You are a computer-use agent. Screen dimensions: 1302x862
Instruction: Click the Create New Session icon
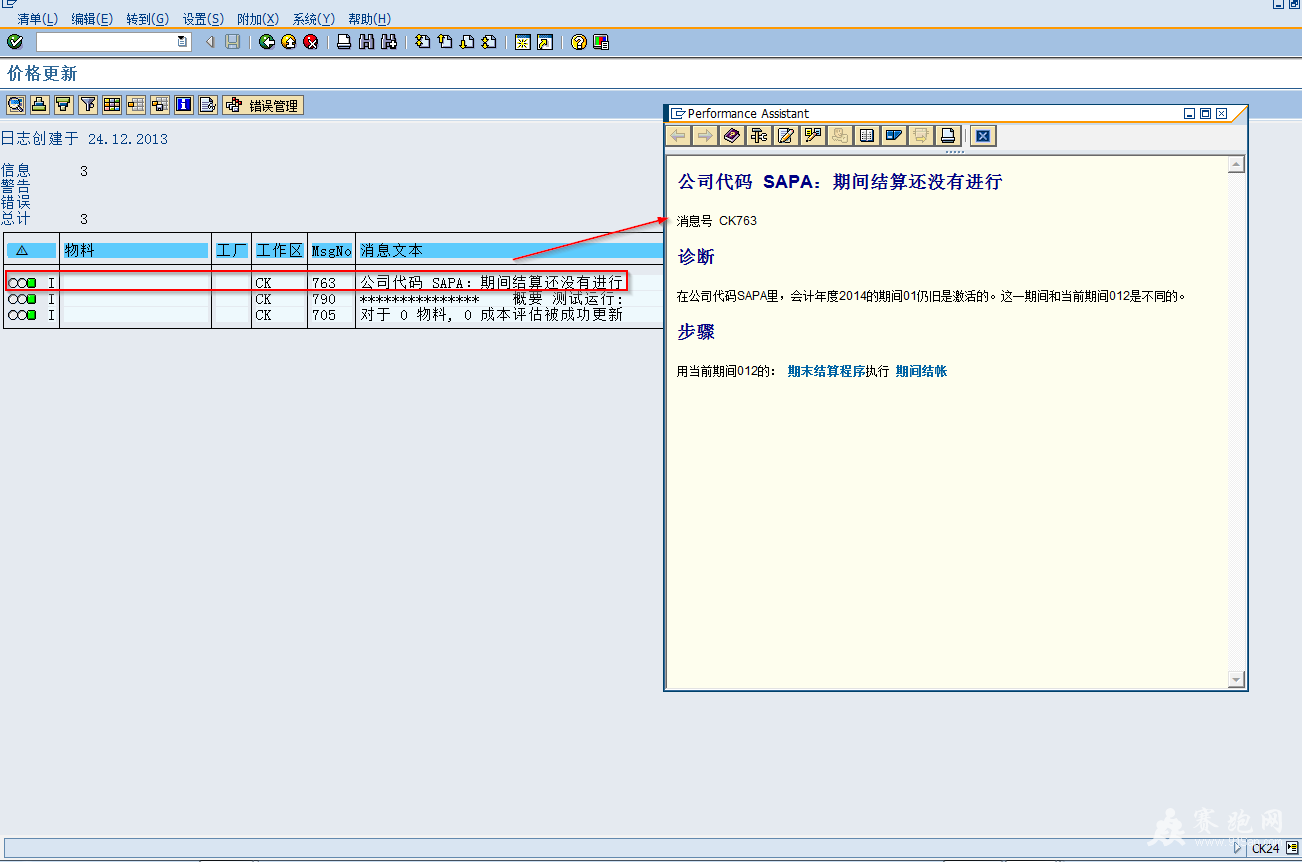point(522,42)
